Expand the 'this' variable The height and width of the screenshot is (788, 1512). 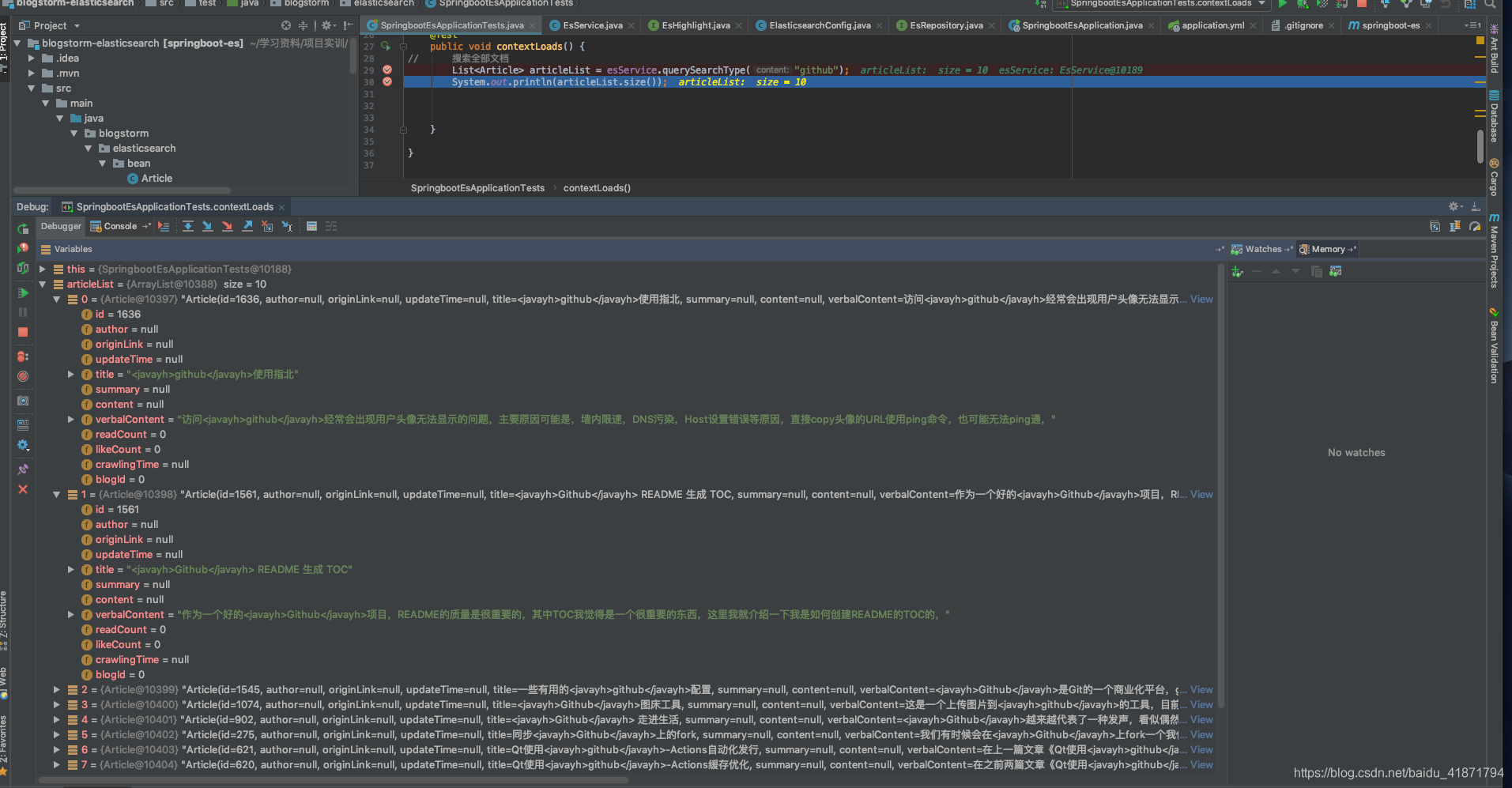[x=43, y=269]
